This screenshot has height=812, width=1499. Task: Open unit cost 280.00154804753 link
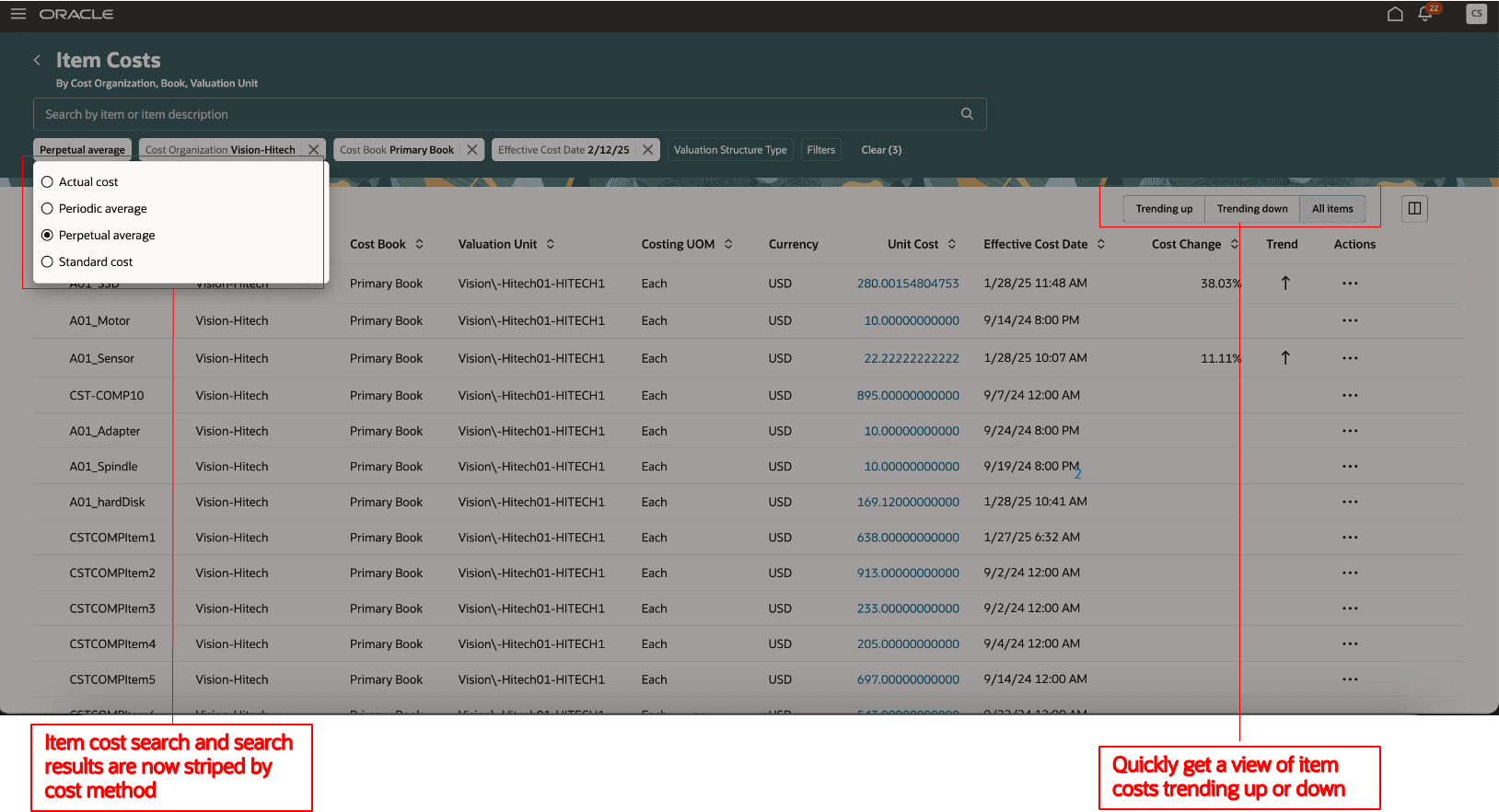908,284
